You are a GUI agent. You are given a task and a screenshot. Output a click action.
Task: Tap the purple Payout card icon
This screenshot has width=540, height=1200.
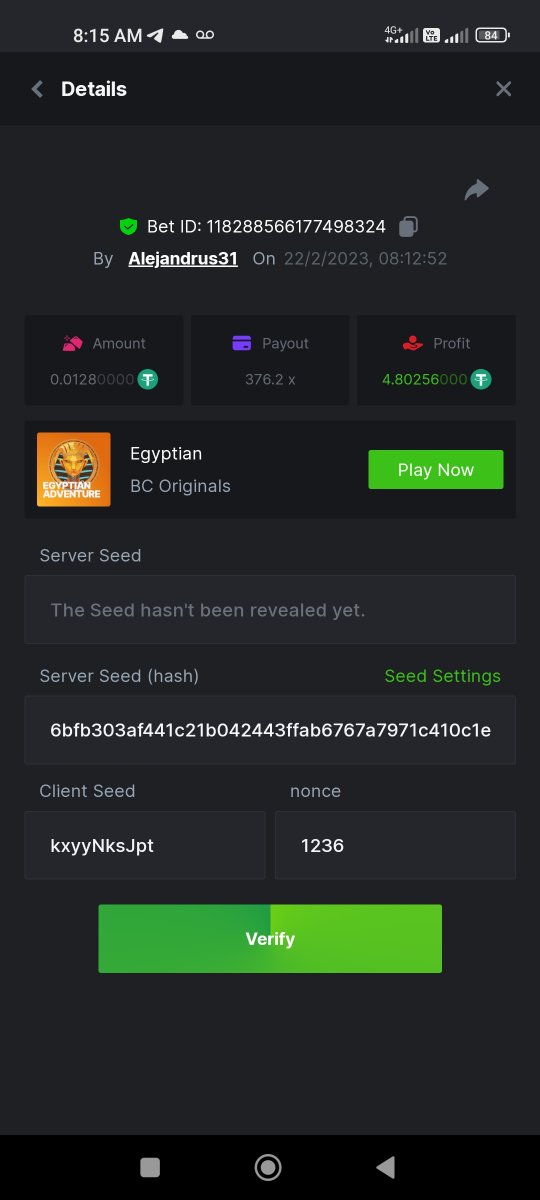(x=241, y=343)
